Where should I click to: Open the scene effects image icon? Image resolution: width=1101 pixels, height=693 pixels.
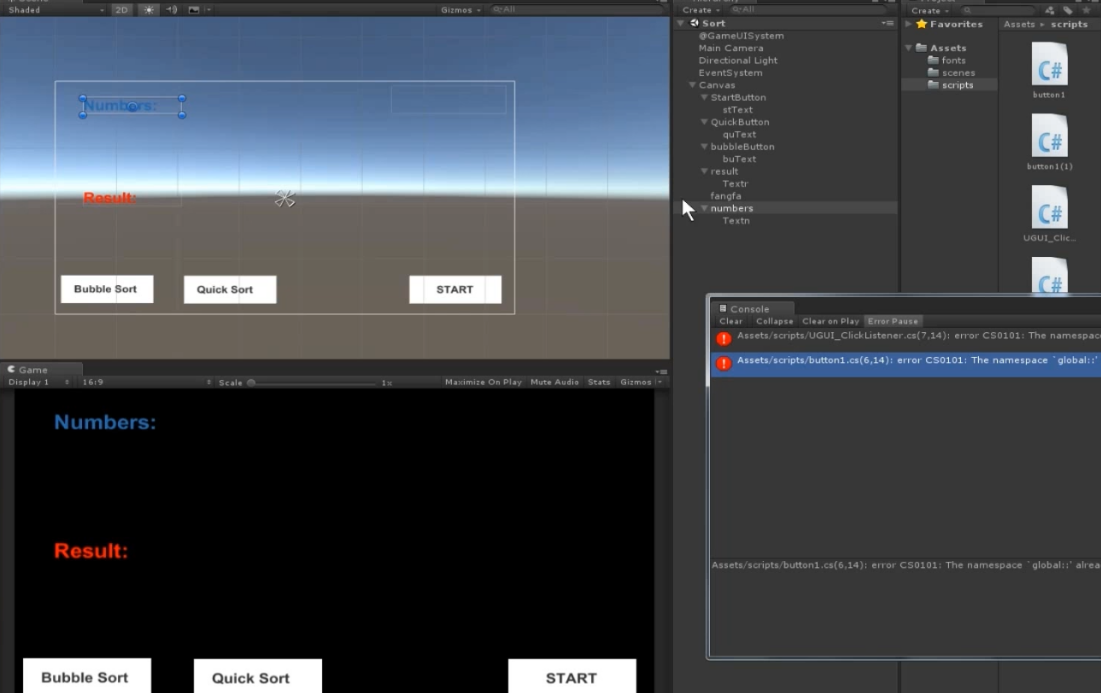point(194,10)
